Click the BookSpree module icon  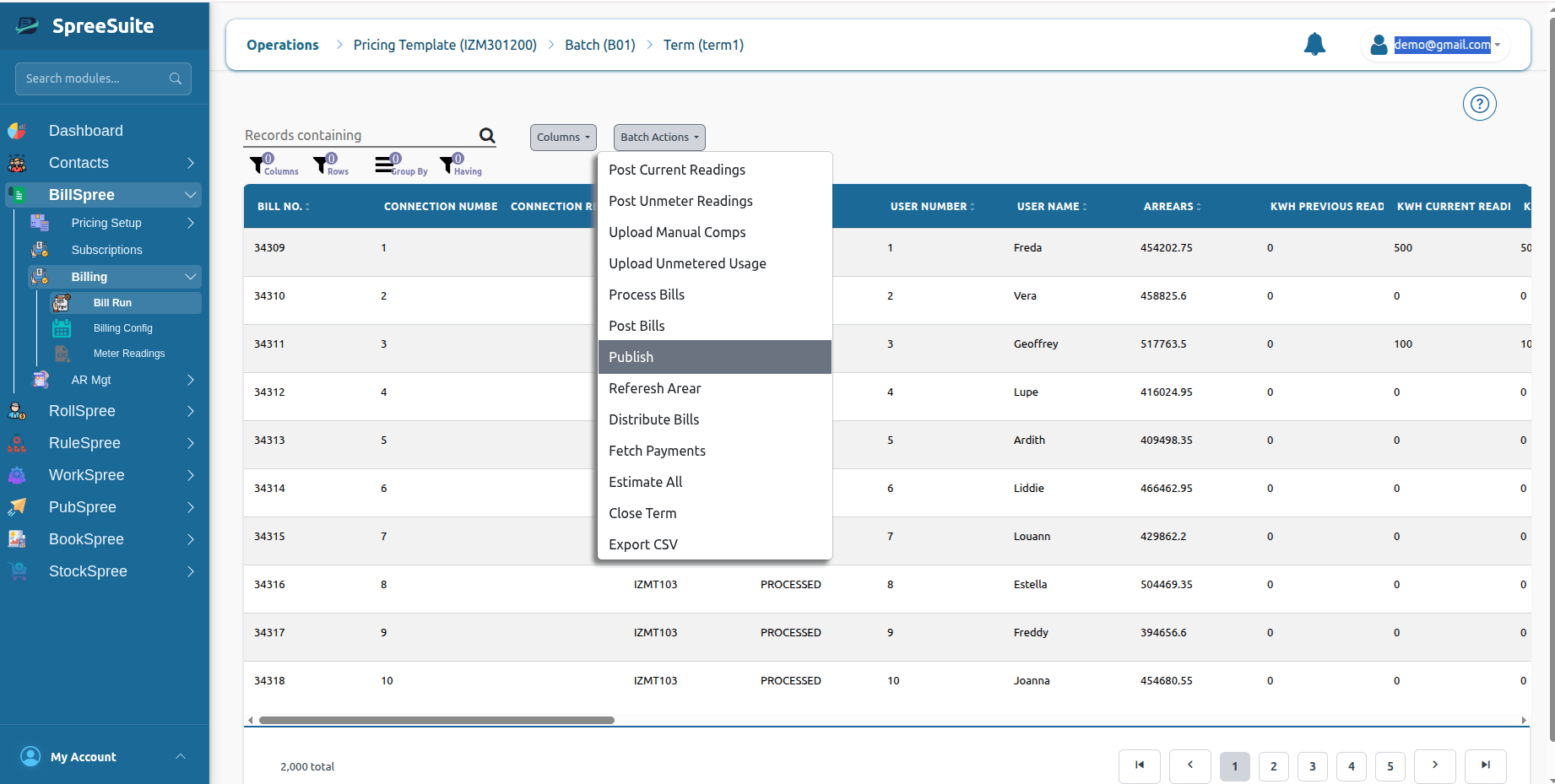click(x=17, y=539)
